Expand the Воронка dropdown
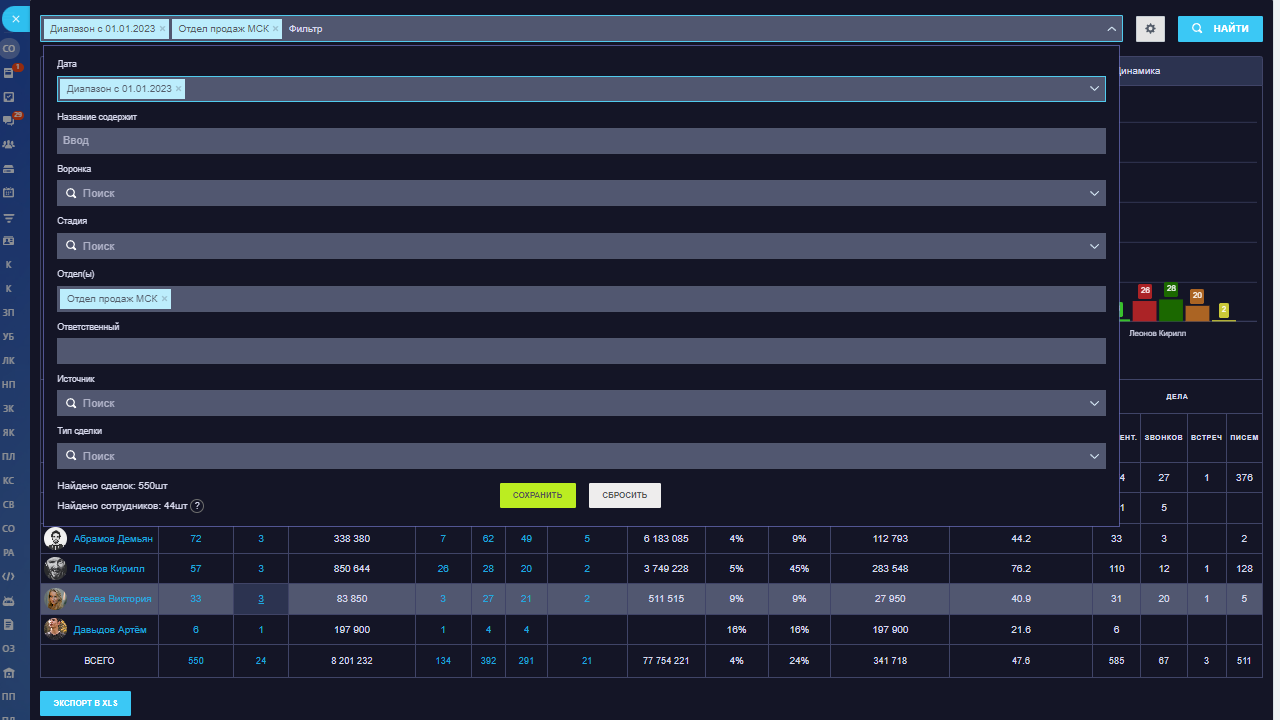1280x720 pixels. 1094,193
